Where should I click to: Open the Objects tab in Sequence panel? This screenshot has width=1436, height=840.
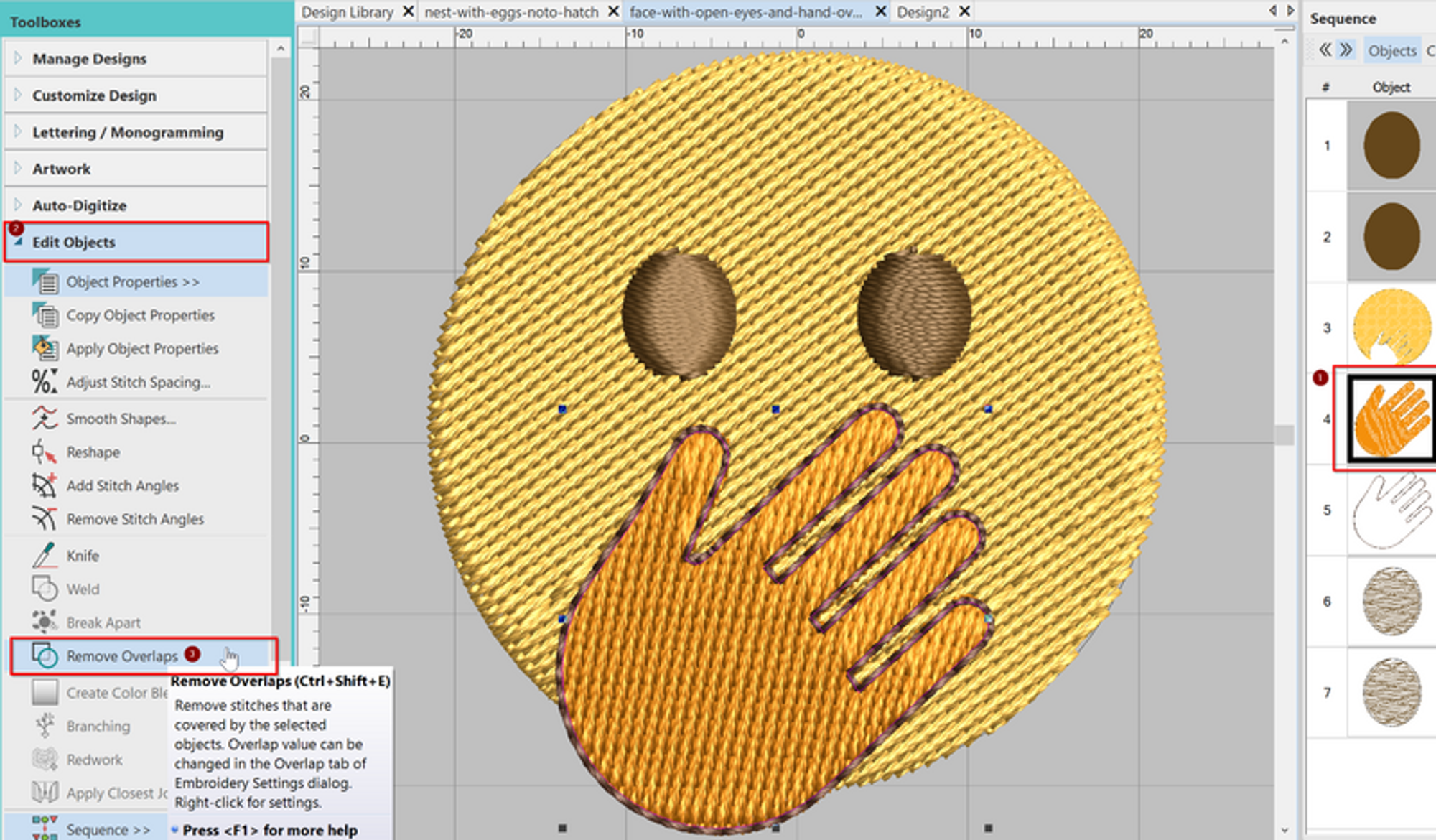[1391, 50]
